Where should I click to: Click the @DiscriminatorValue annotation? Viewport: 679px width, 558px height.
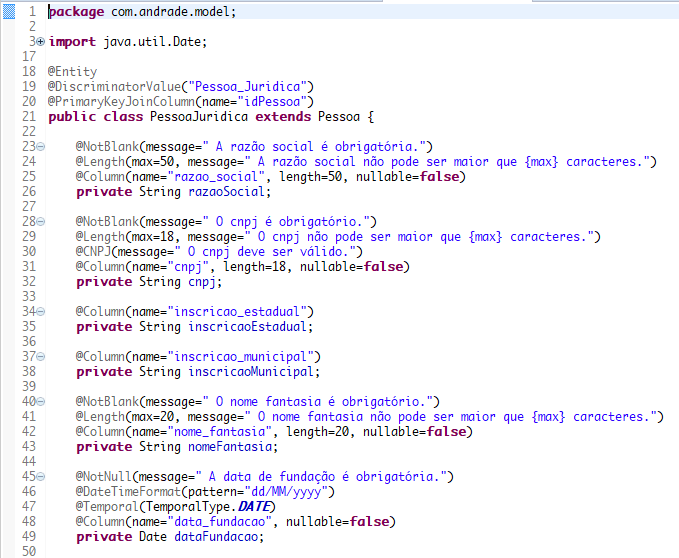(x=114, y=87)
